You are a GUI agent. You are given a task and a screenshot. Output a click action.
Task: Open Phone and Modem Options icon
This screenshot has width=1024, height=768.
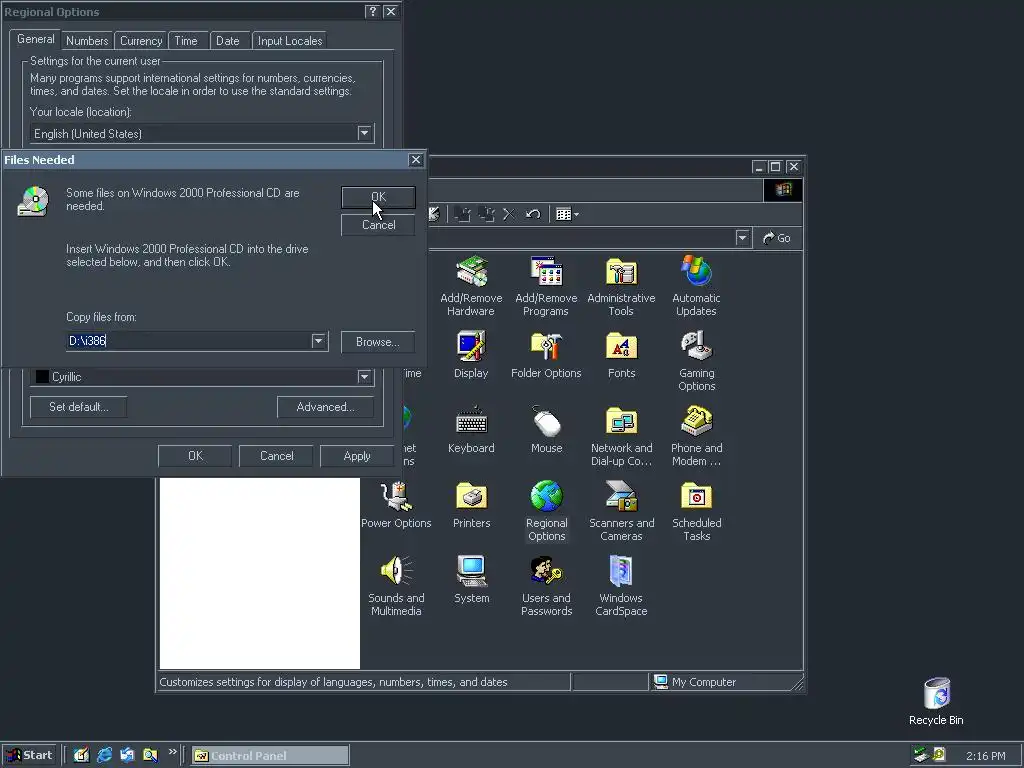pos(696,436)
